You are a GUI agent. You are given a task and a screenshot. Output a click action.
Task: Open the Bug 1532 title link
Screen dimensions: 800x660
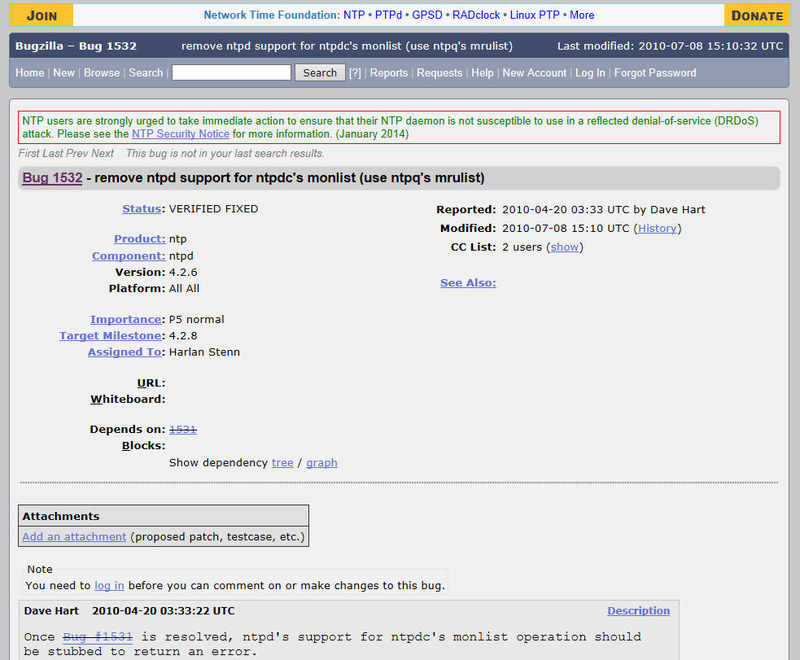(52, 178)
